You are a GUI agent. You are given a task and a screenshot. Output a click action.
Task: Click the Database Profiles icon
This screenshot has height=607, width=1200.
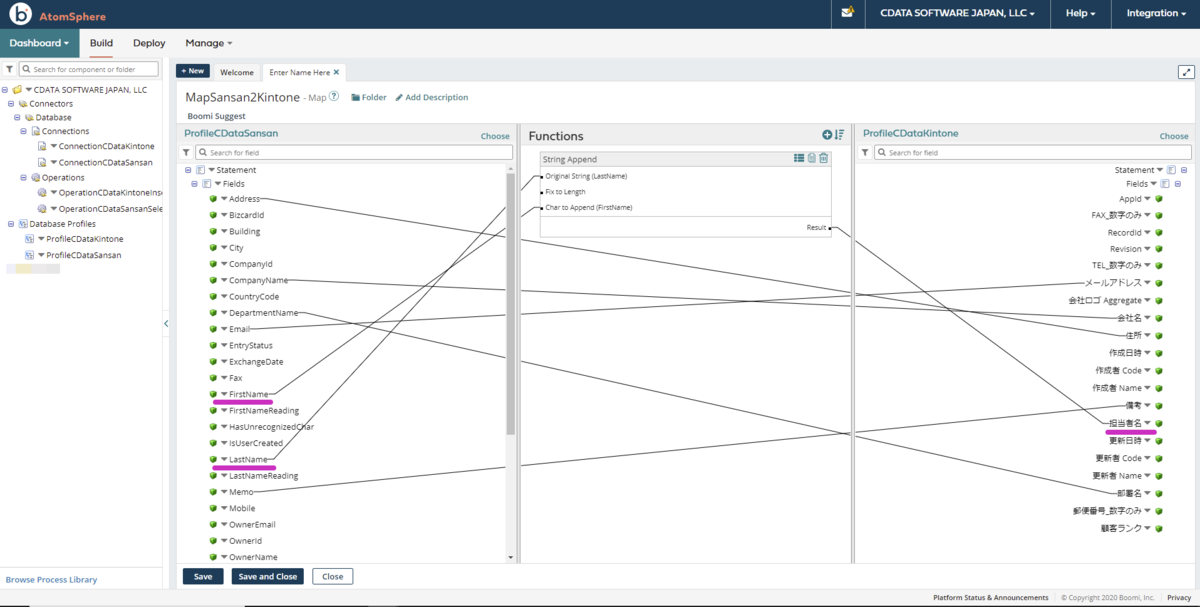tap(22, 224)
